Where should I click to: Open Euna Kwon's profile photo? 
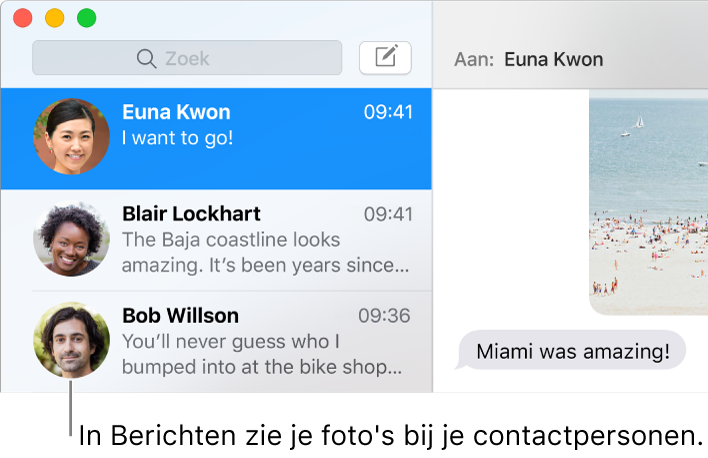71,136
